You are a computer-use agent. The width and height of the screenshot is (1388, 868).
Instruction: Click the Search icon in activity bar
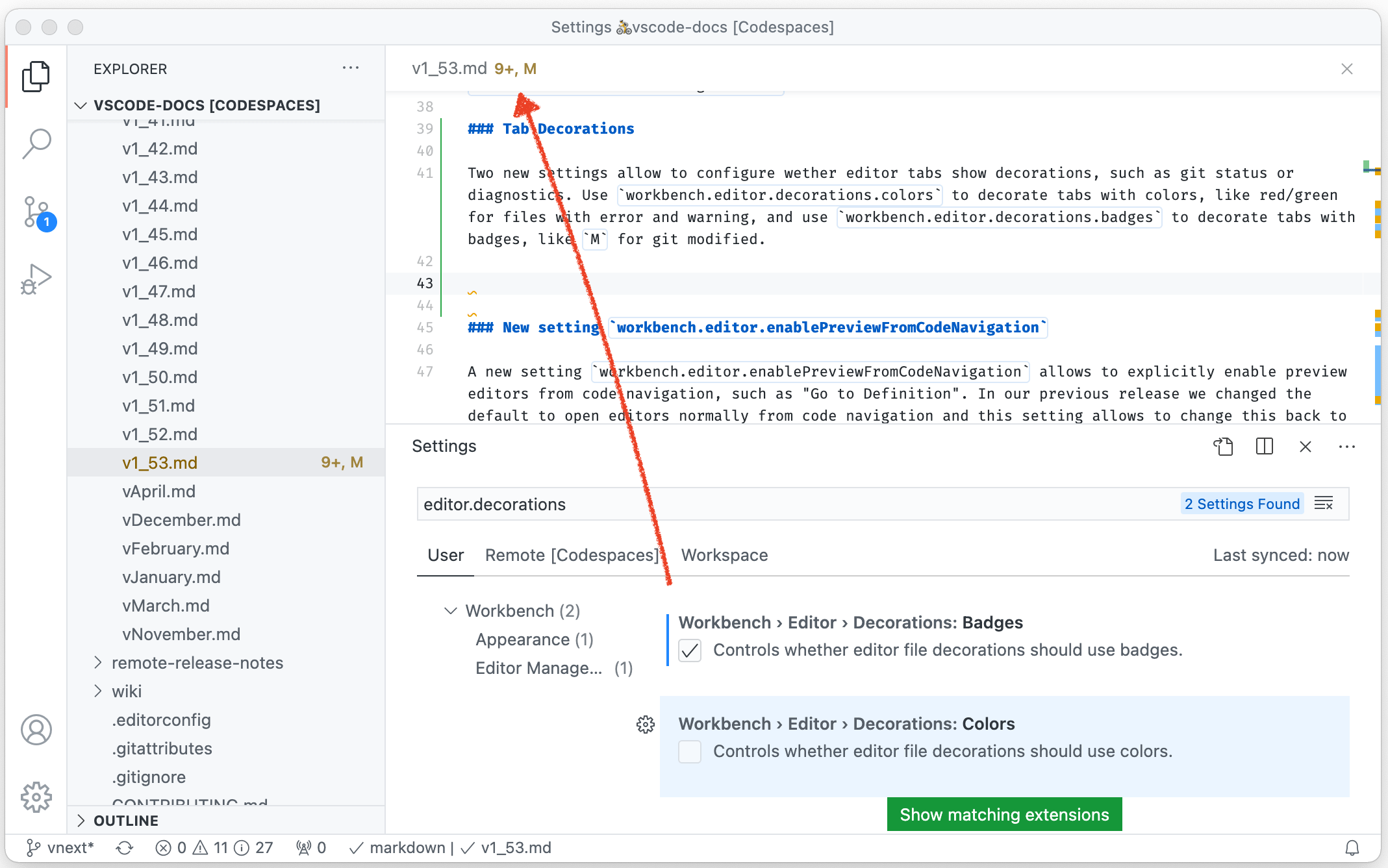click(x=35, y=141)
